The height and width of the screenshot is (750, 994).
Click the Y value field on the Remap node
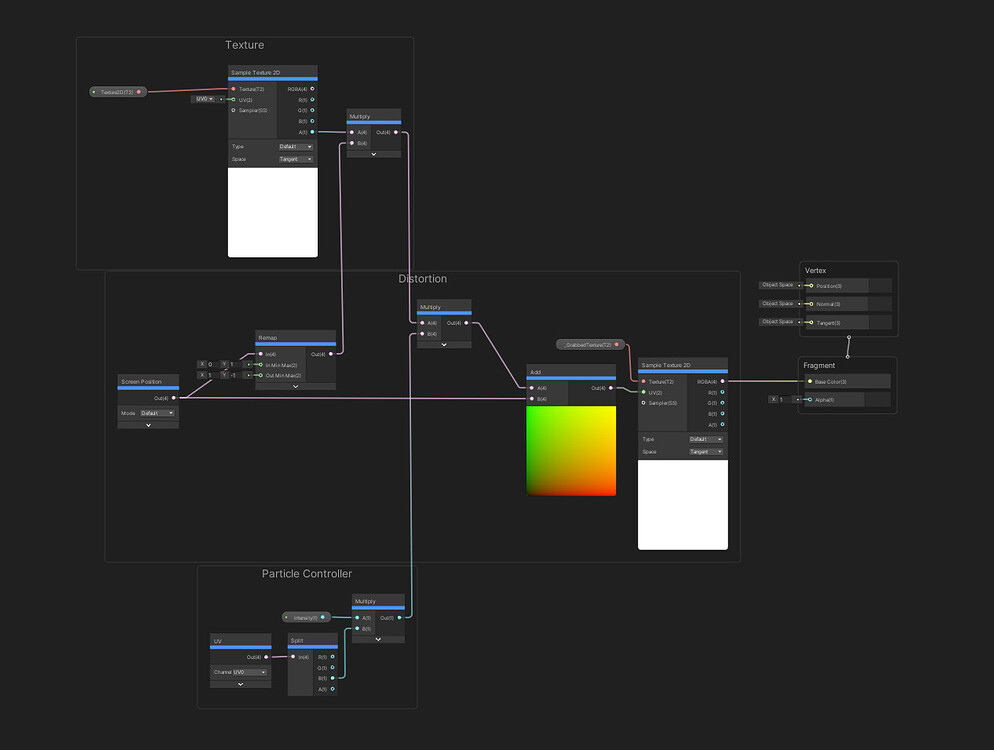click(x=233, y=363)
